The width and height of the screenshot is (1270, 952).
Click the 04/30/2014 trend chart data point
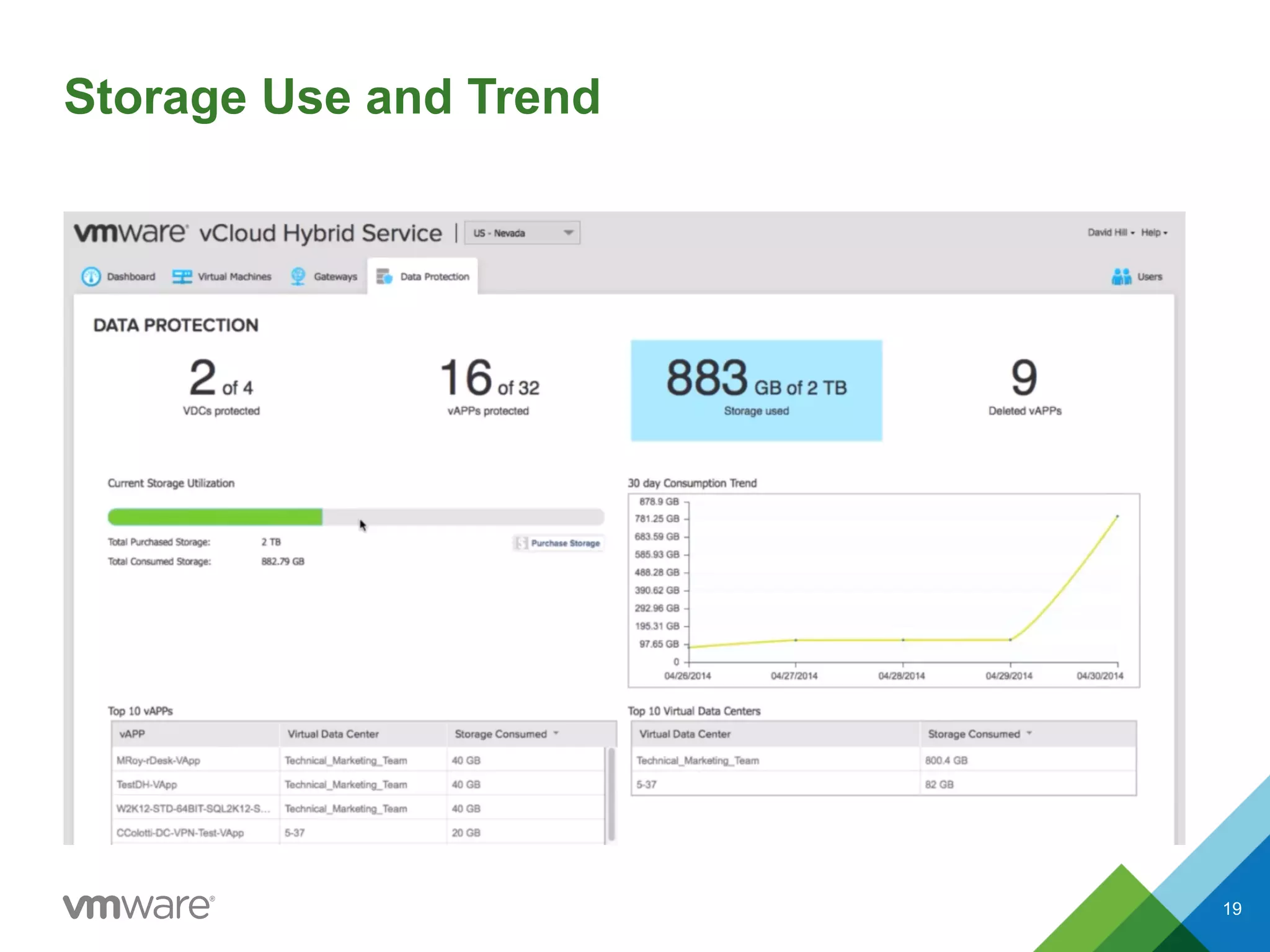coord(1117,516)
